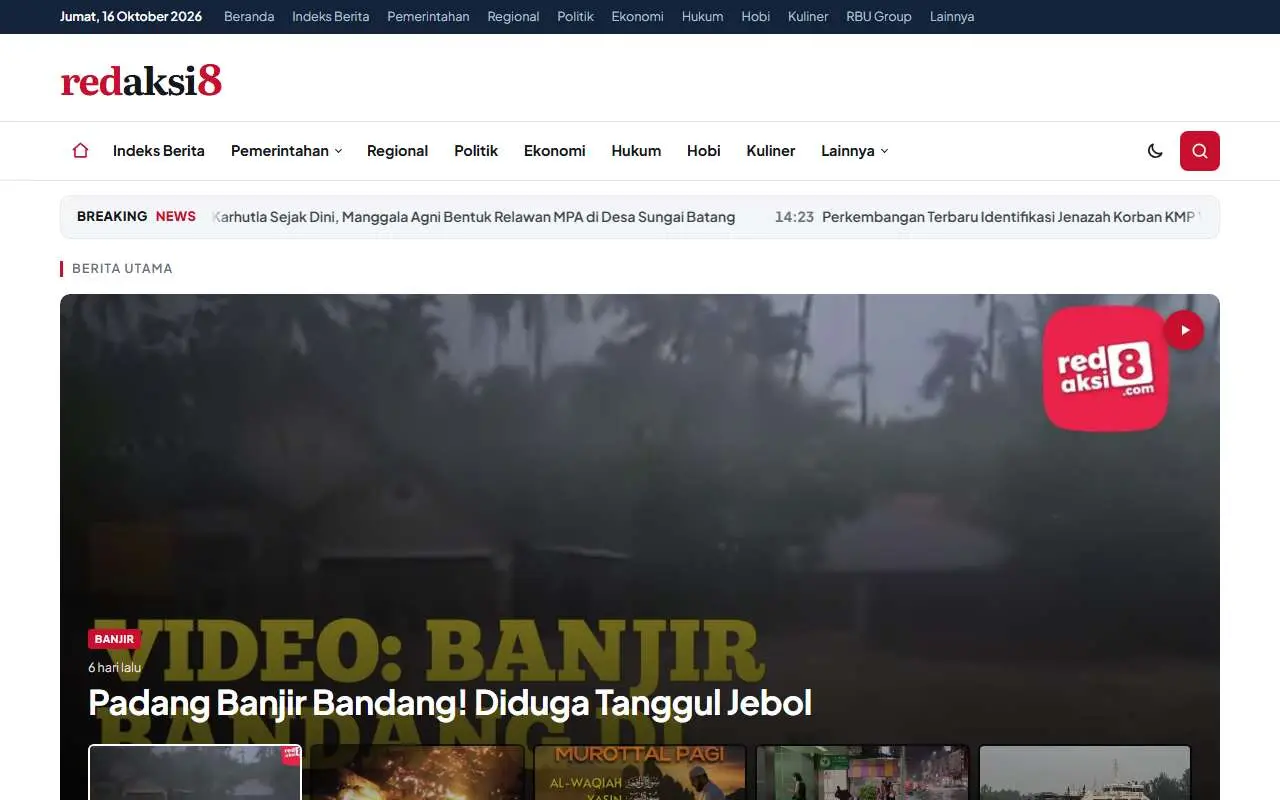The height and width of the screenshot is (800, 1280).
Task: Click the red BANJIR category tag
Action: coord(115,639)
